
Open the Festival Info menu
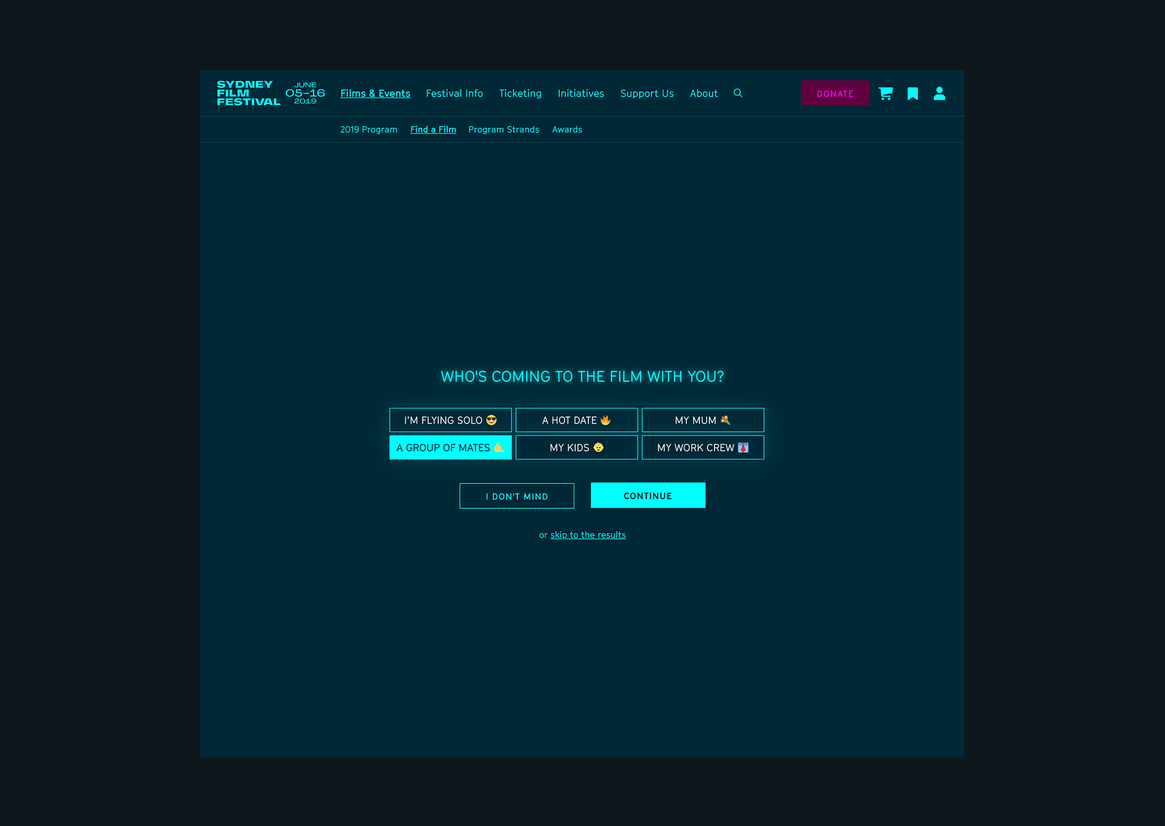pos(454,93)
